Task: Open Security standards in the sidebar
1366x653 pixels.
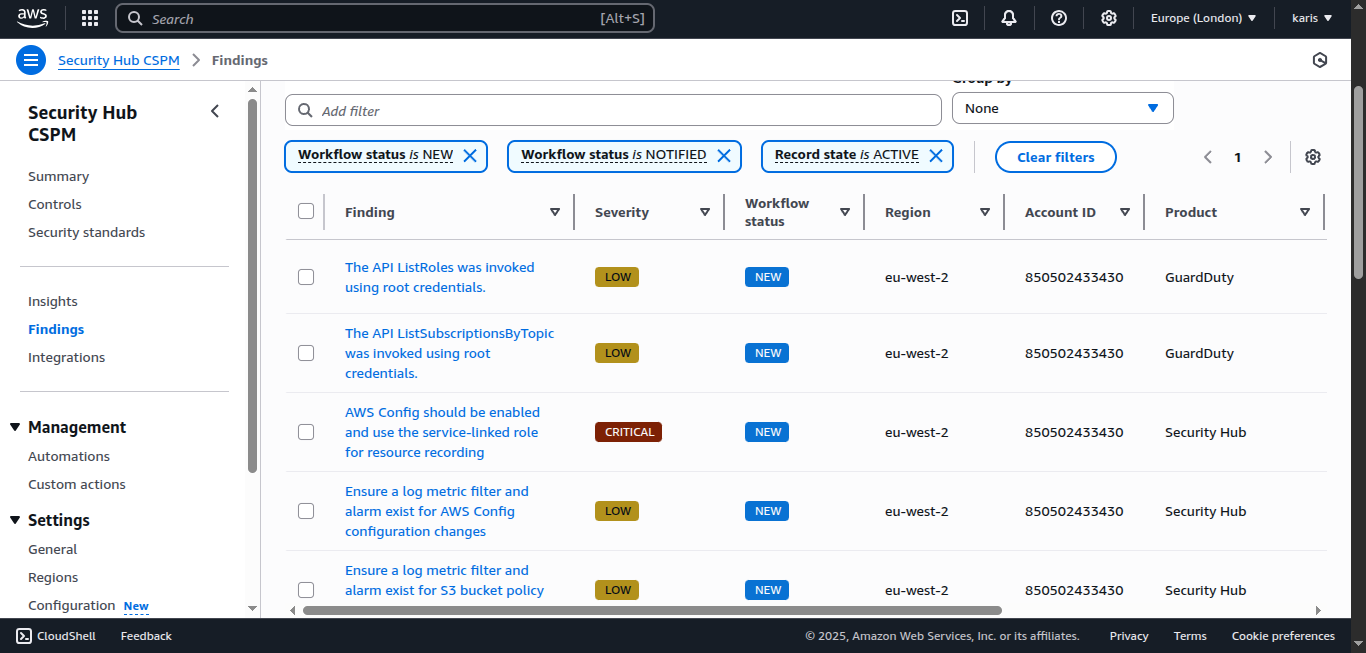Action: [86, 232]
